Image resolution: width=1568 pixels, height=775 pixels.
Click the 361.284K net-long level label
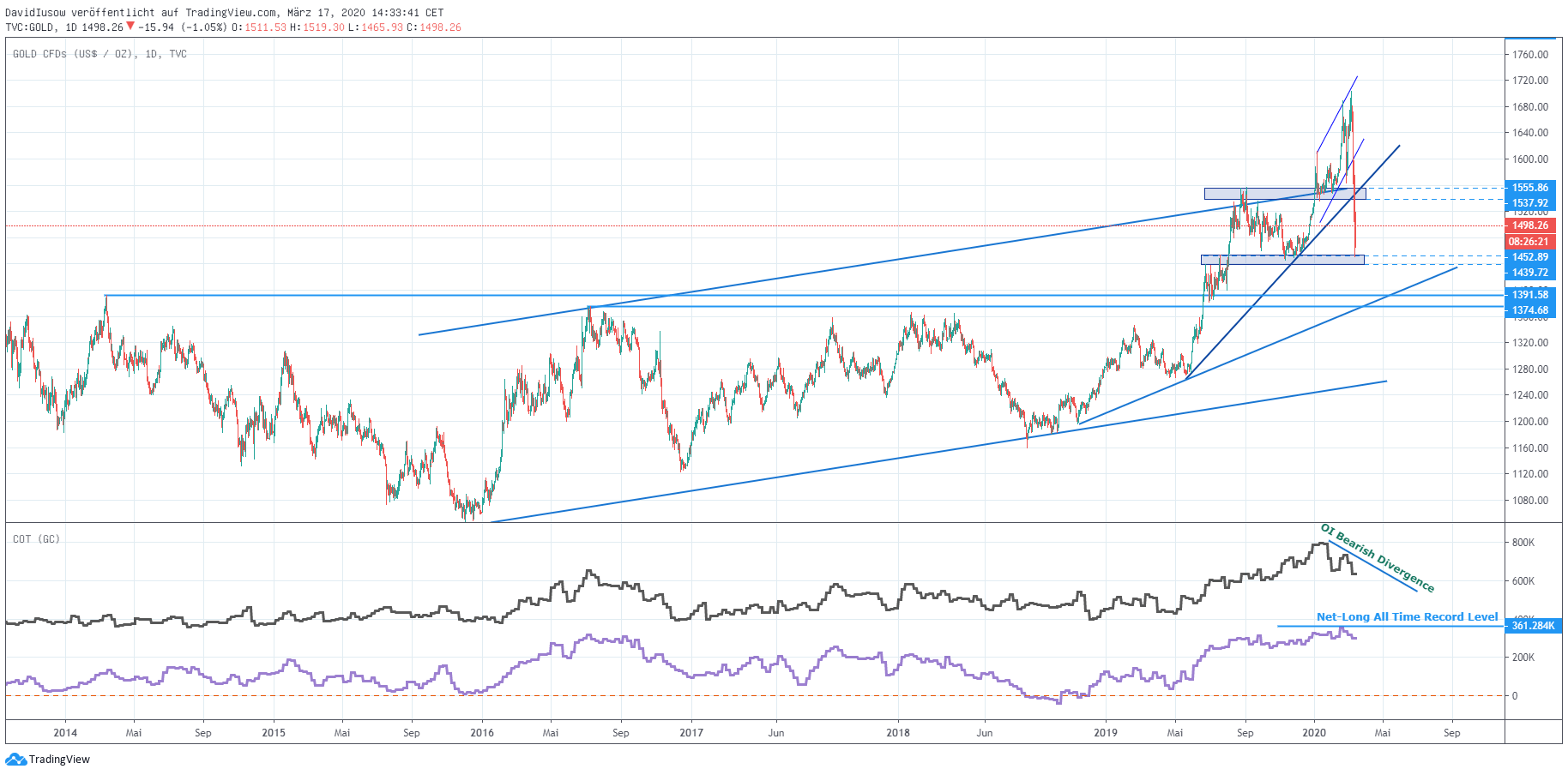click(x=1532, y=626)
